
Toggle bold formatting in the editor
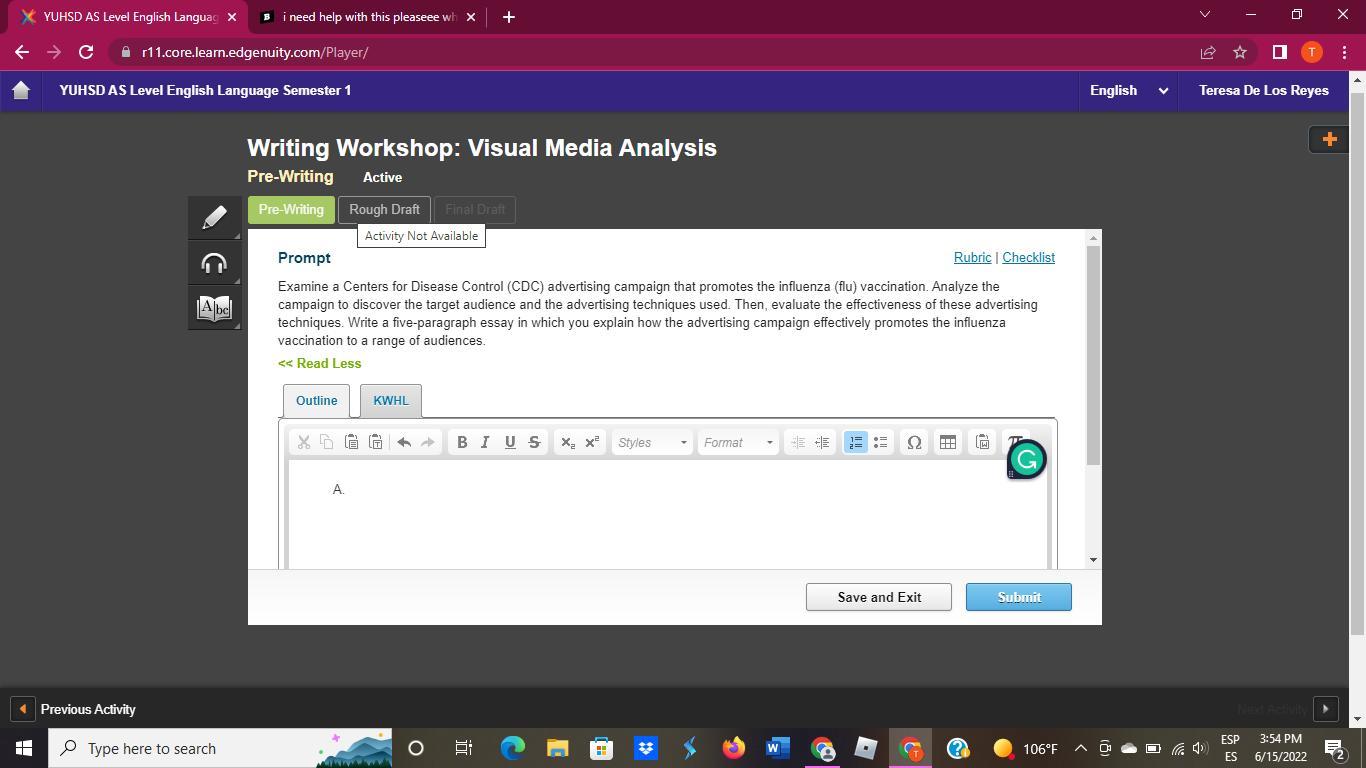point(462,442)
